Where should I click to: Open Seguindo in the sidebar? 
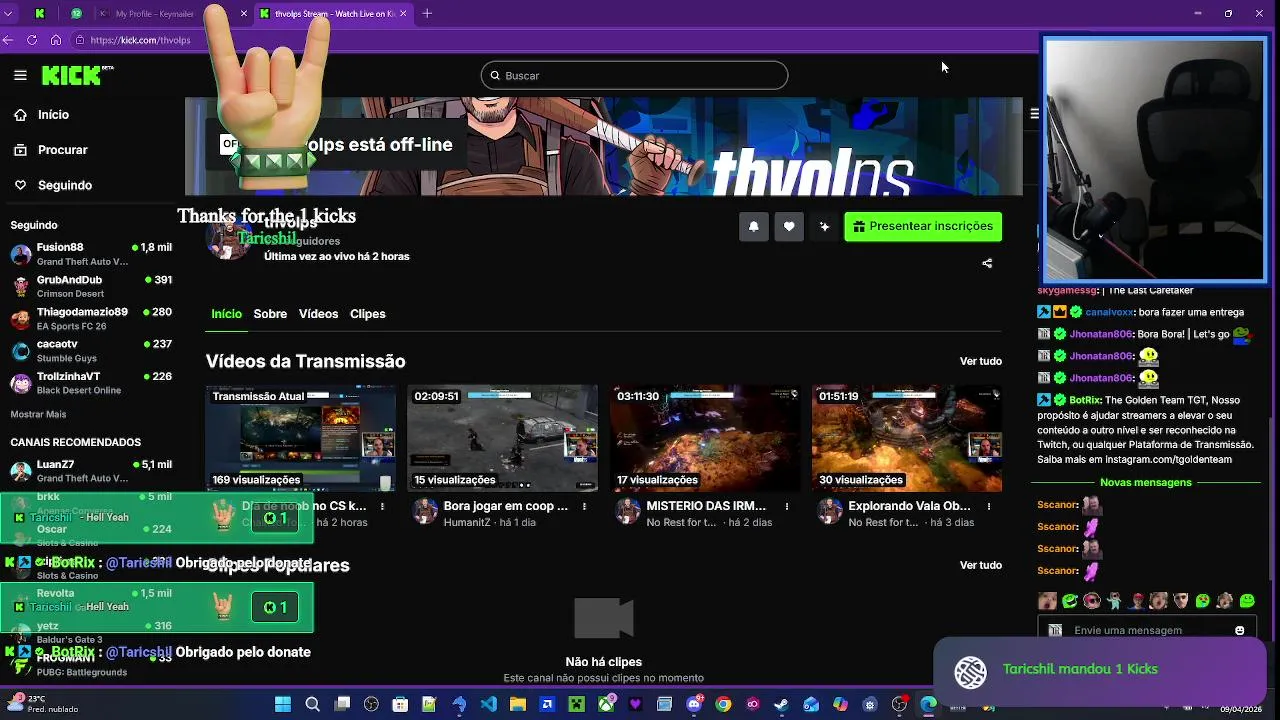click(x=64, y=185)
